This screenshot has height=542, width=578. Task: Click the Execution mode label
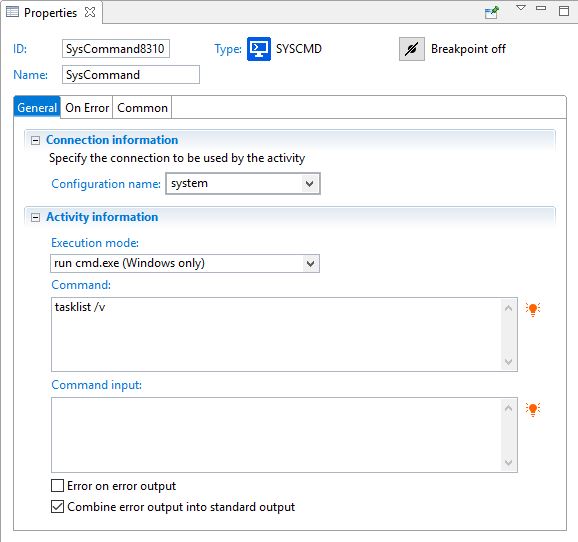pyautogui.click(x=95, y=243)
